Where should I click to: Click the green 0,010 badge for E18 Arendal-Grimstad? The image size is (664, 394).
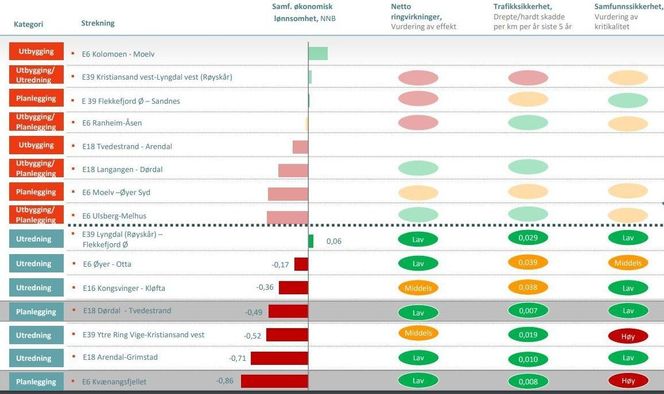528,359
